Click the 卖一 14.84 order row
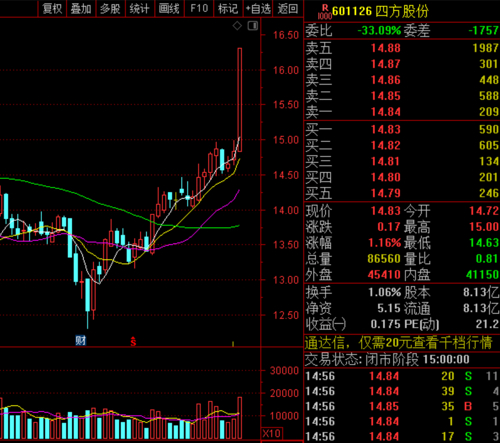This screenshot has width=500, height=443. pos(402,112)
